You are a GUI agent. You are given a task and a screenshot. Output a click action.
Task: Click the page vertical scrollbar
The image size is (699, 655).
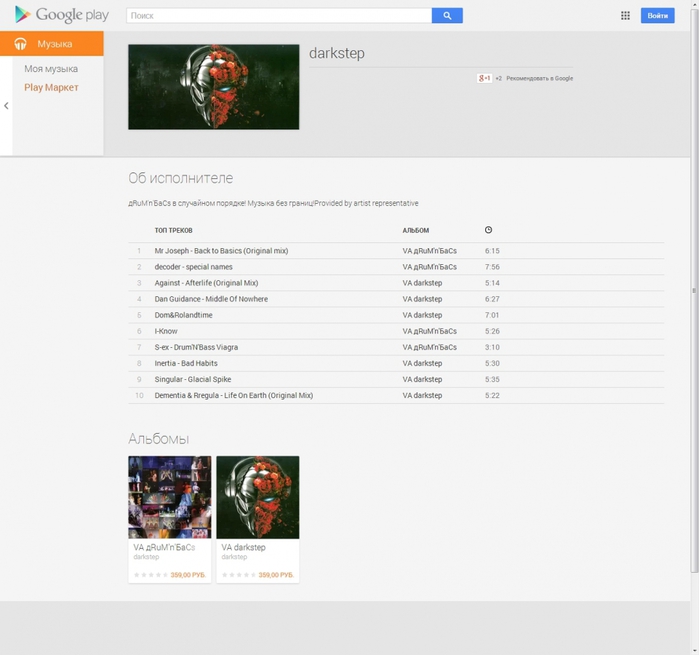[694, 290]
